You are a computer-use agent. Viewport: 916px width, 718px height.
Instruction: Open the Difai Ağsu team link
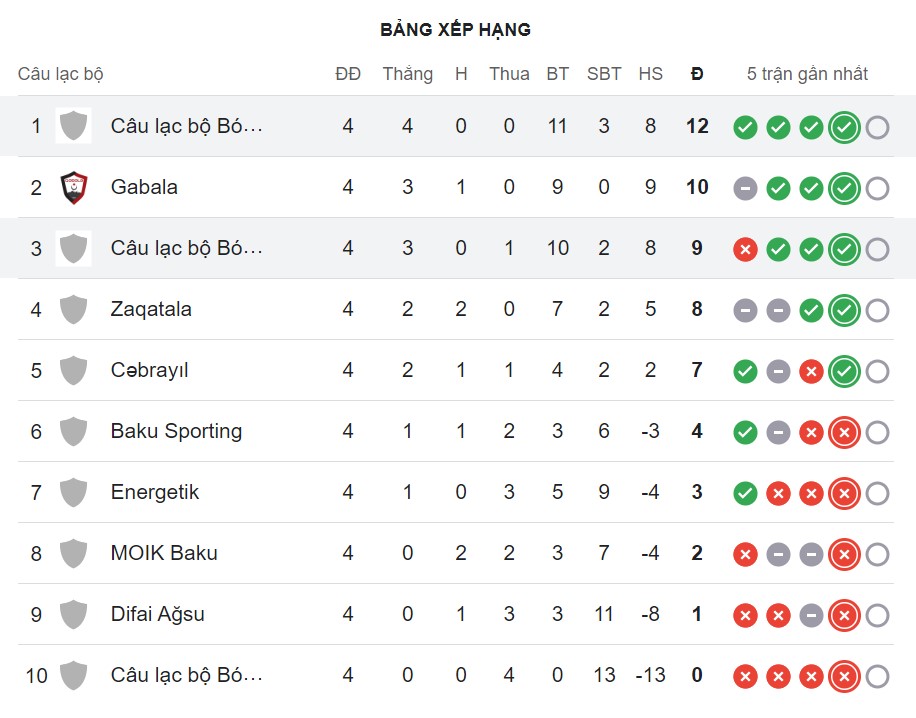click(157, 614)
